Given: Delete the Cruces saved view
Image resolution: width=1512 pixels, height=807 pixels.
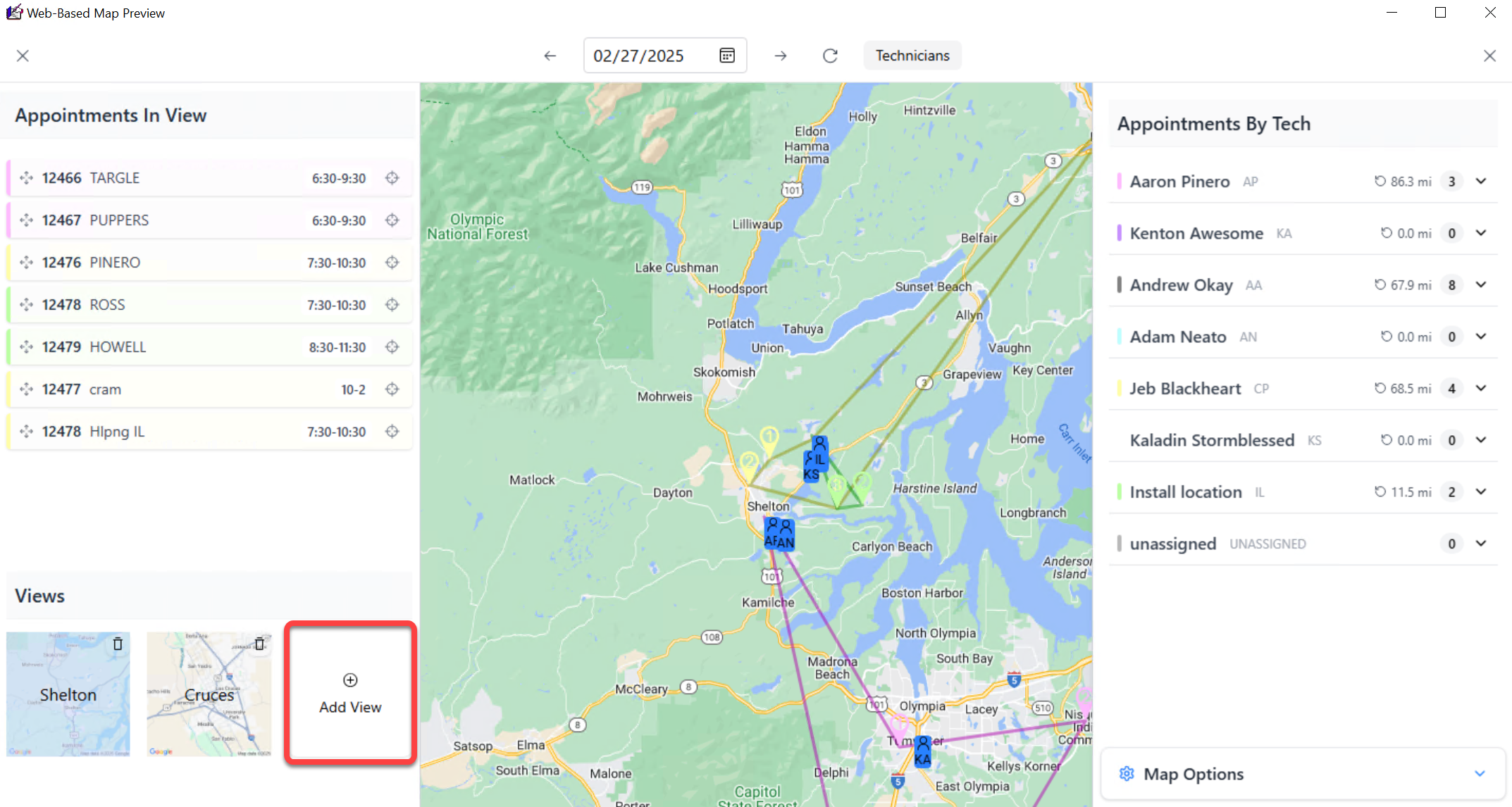Looking at the screenshot, I should [x=259, y=644].
